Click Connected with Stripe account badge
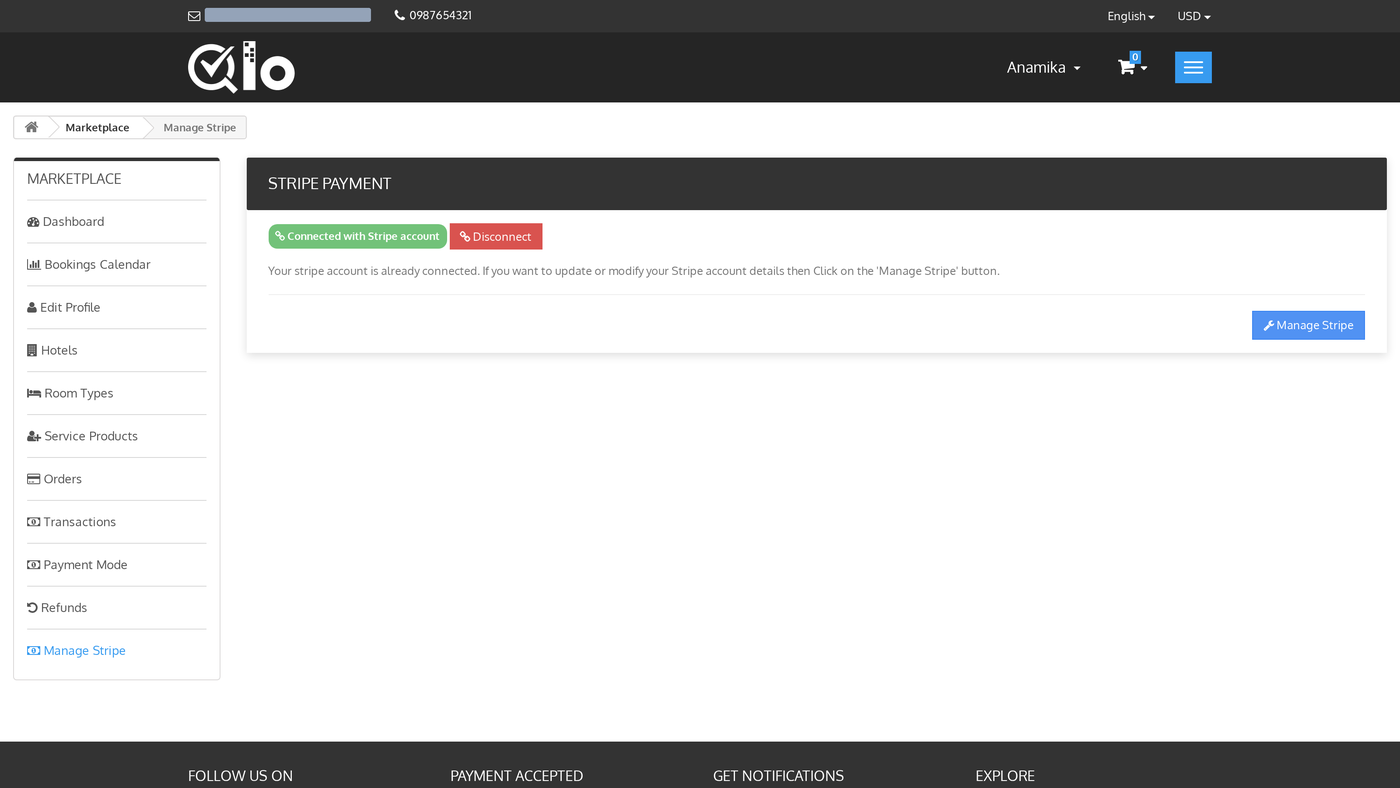 point(357,237)
